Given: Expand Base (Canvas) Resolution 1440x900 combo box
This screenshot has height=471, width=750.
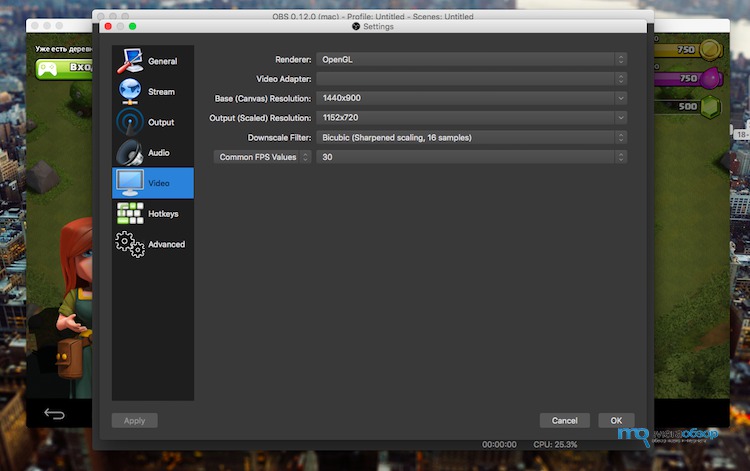Looking at the screenshot, I should 471,98.
